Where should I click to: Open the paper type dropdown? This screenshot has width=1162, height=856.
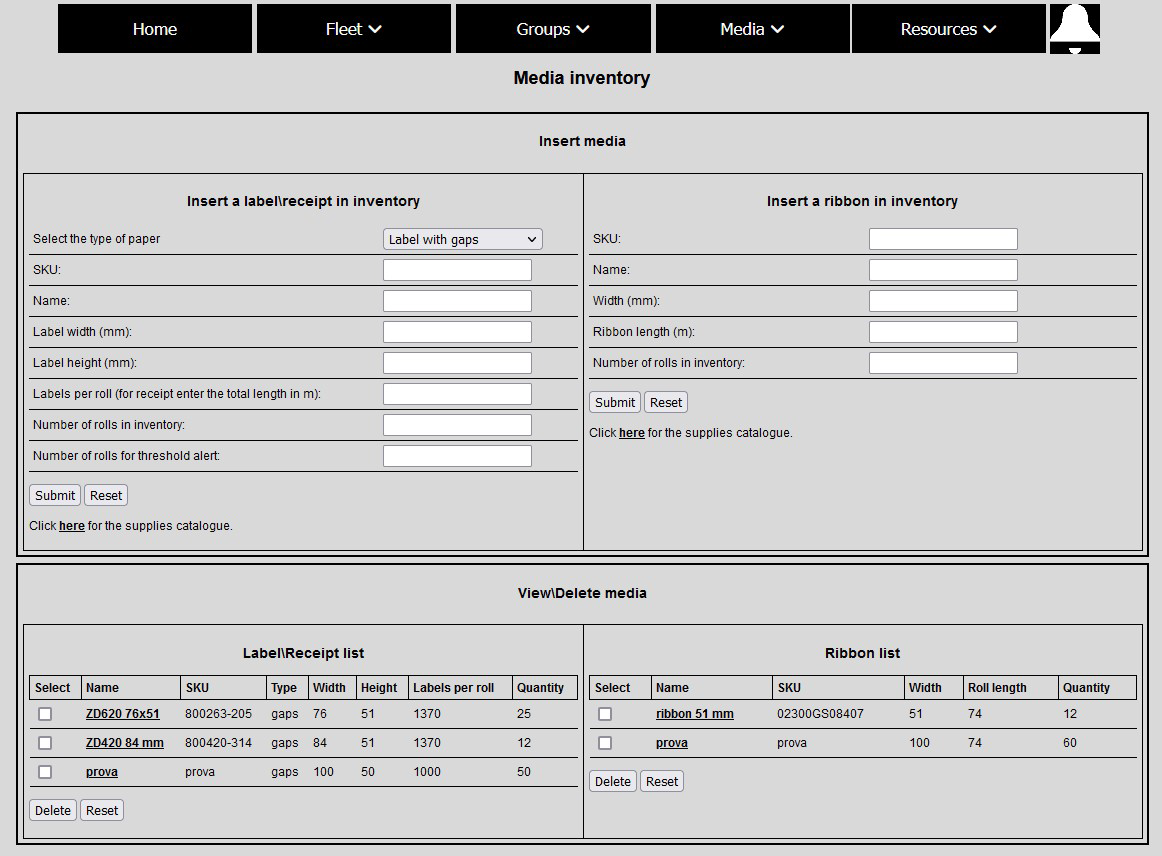tap(462, 239)
